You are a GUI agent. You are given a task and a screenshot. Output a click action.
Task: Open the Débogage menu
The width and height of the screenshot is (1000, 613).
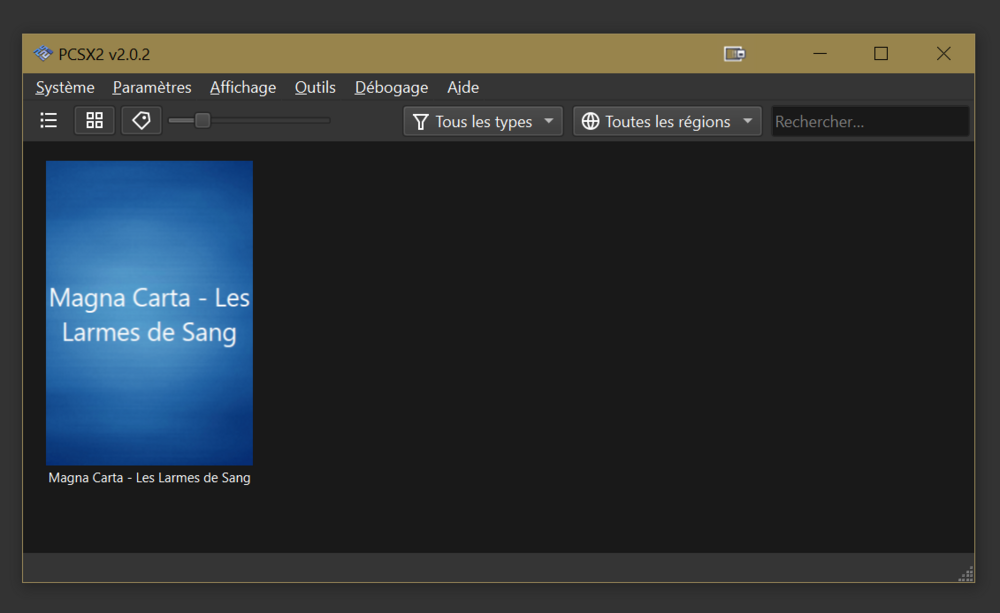[x=391, y=88]
